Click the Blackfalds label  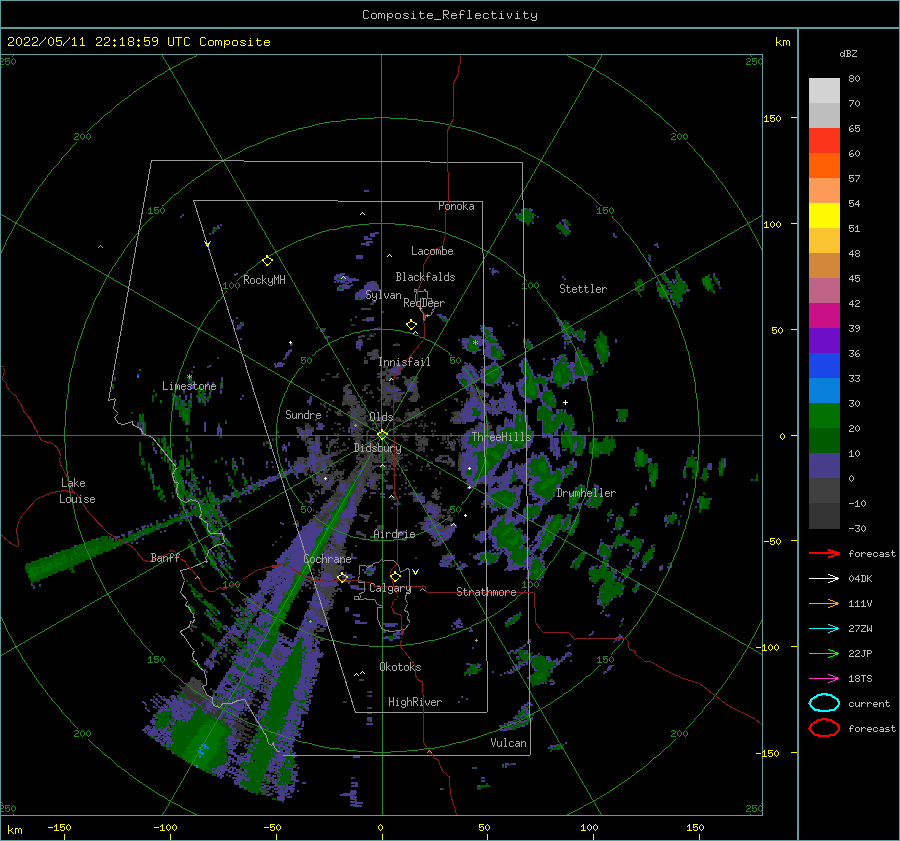point(425,277)
